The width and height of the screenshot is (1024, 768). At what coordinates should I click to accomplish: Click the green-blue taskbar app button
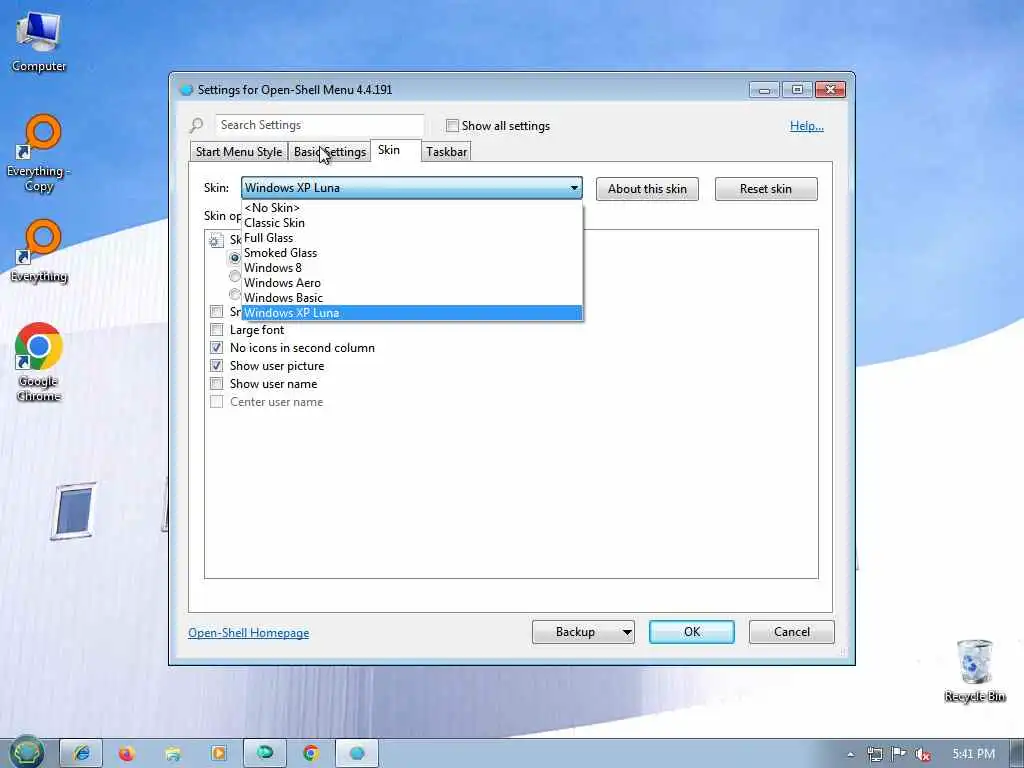tap(264, 753)
